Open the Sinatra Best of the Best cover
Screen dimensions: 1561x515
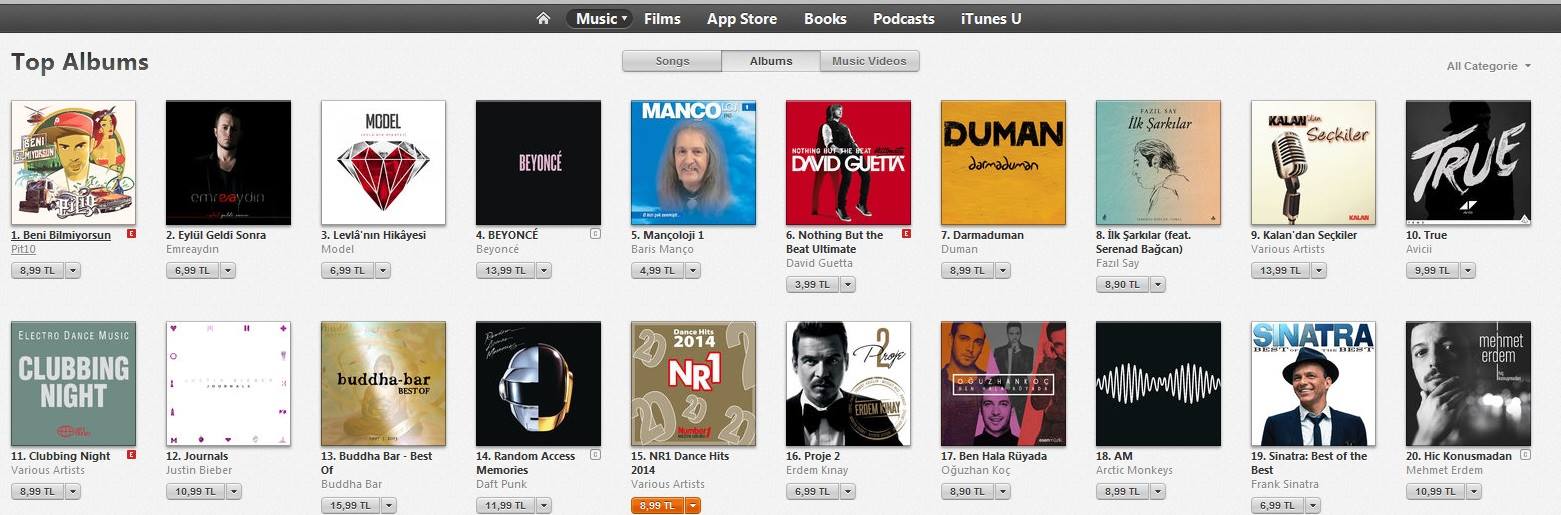pyautogui.click(x=1313, y=383)
